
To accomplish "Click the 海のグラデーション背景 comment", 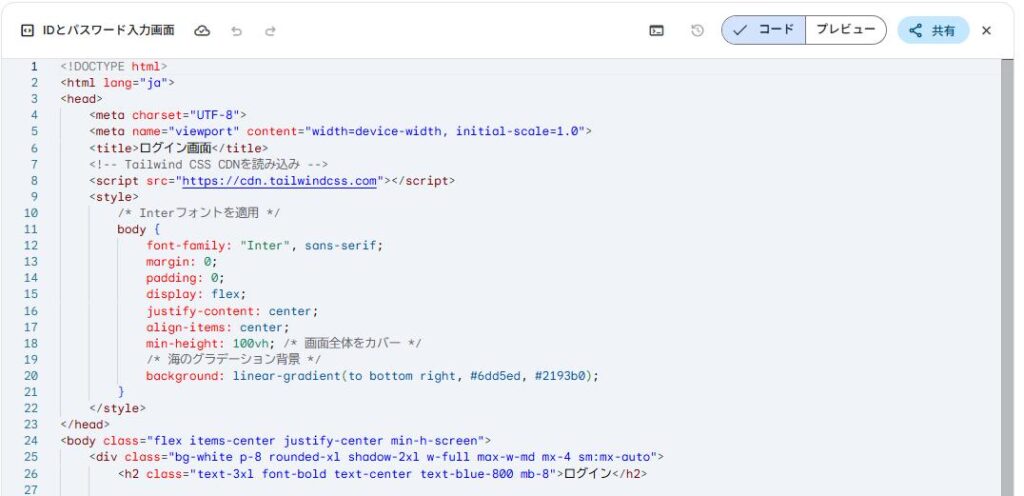I will (234, 360).
